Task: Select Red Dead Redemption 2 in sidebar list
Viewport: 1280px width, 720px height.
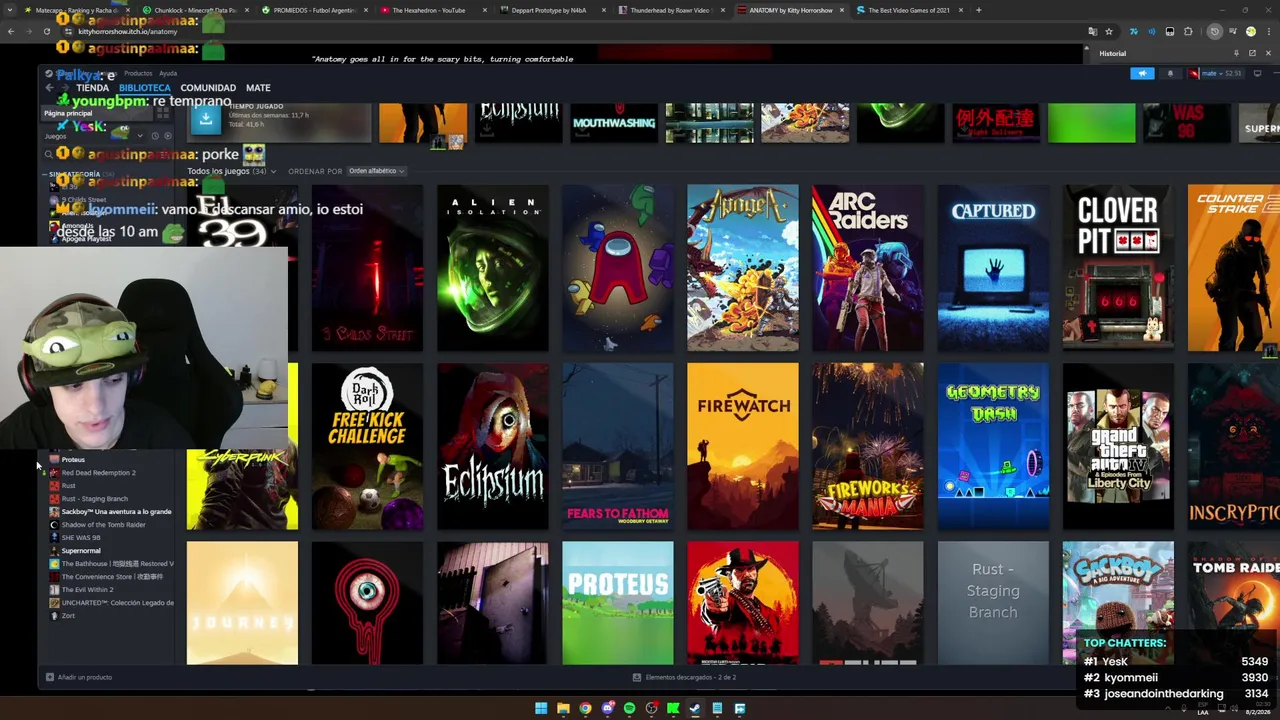Action: pos(98,472)
